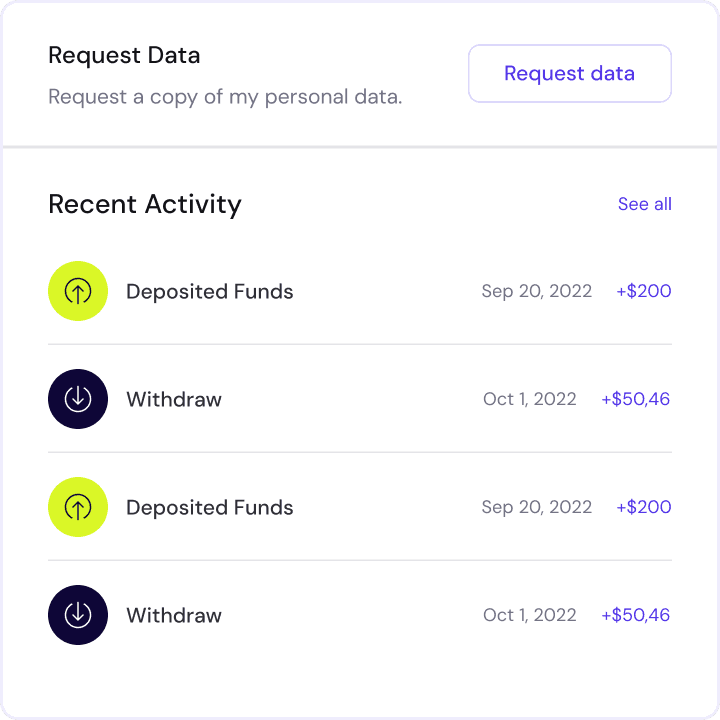The height and width of the screenshot is (720, 720).
Task: Click the first +$50,46 amount
Action: [636, 399]
